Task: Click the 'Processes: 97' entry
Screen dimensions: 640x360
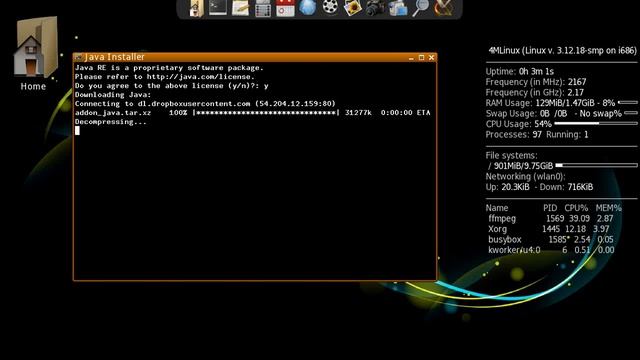Action: coord(513,135)
